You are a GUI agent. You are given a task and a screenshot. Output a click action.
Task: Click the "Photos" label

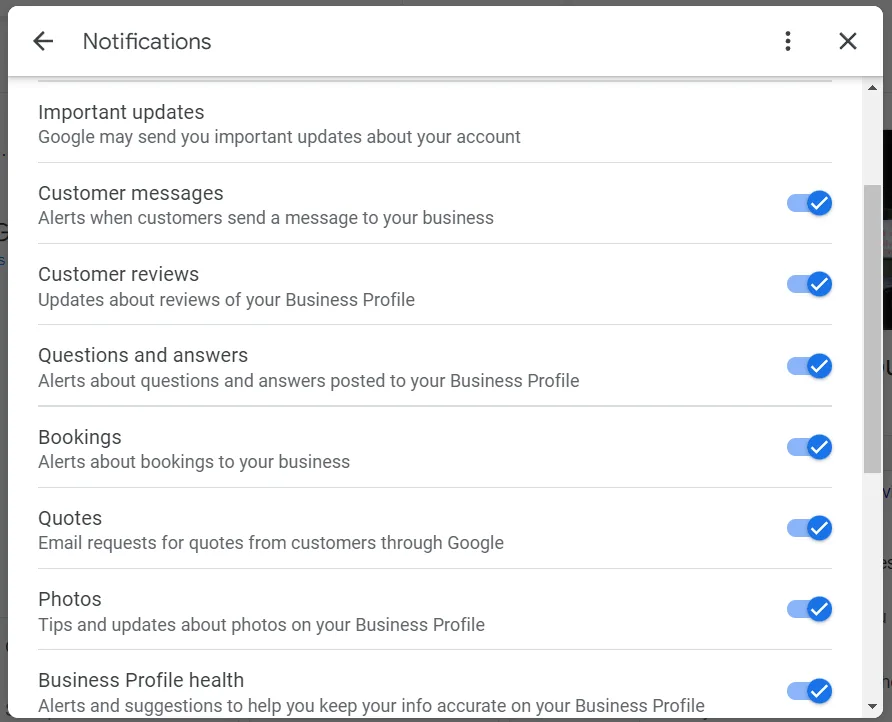(x=70, y=599)
